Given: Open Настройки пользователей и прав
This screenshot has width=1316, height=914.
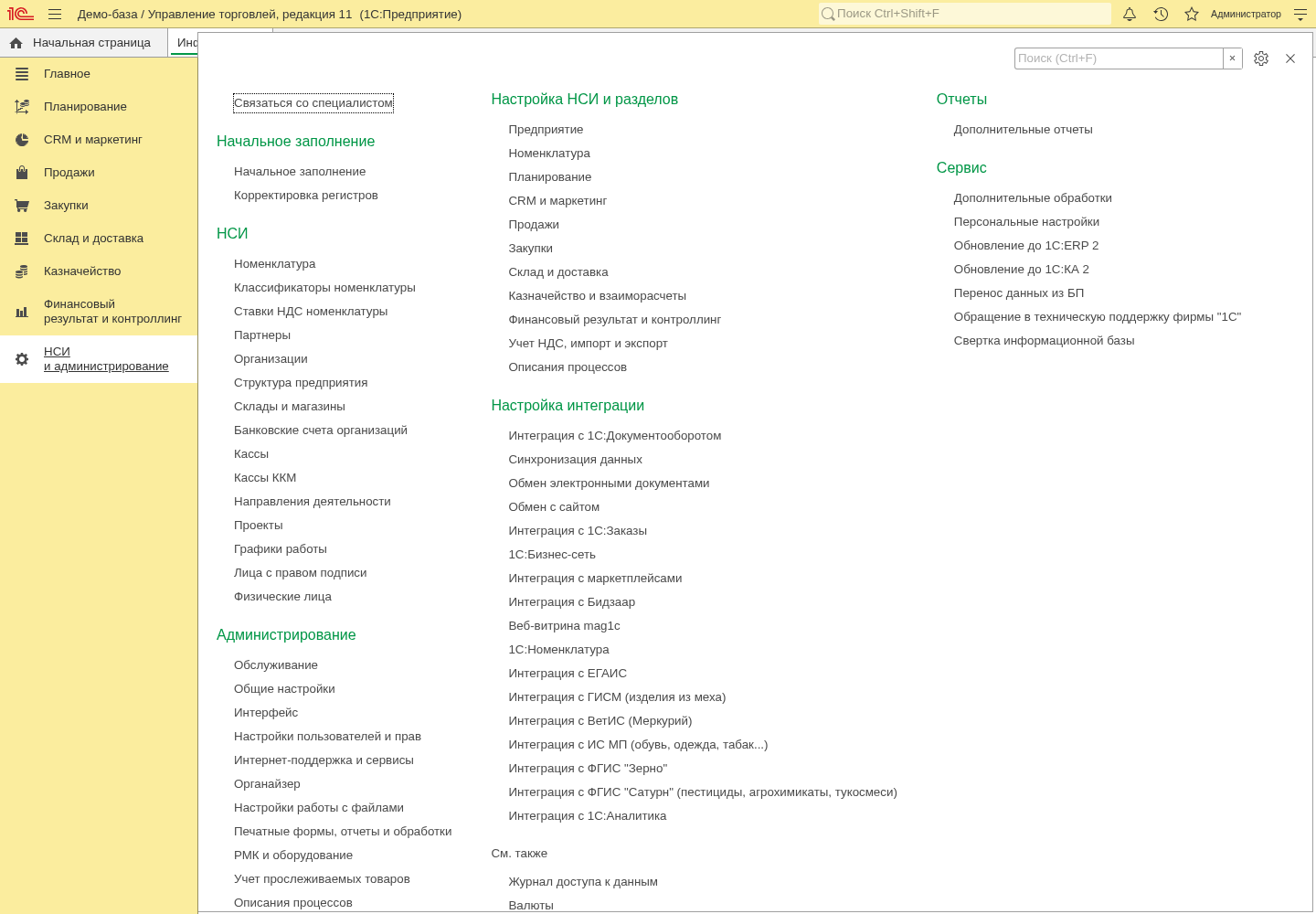Looking at the screenshot, I should pyautogui.click(x=327, y=737).
